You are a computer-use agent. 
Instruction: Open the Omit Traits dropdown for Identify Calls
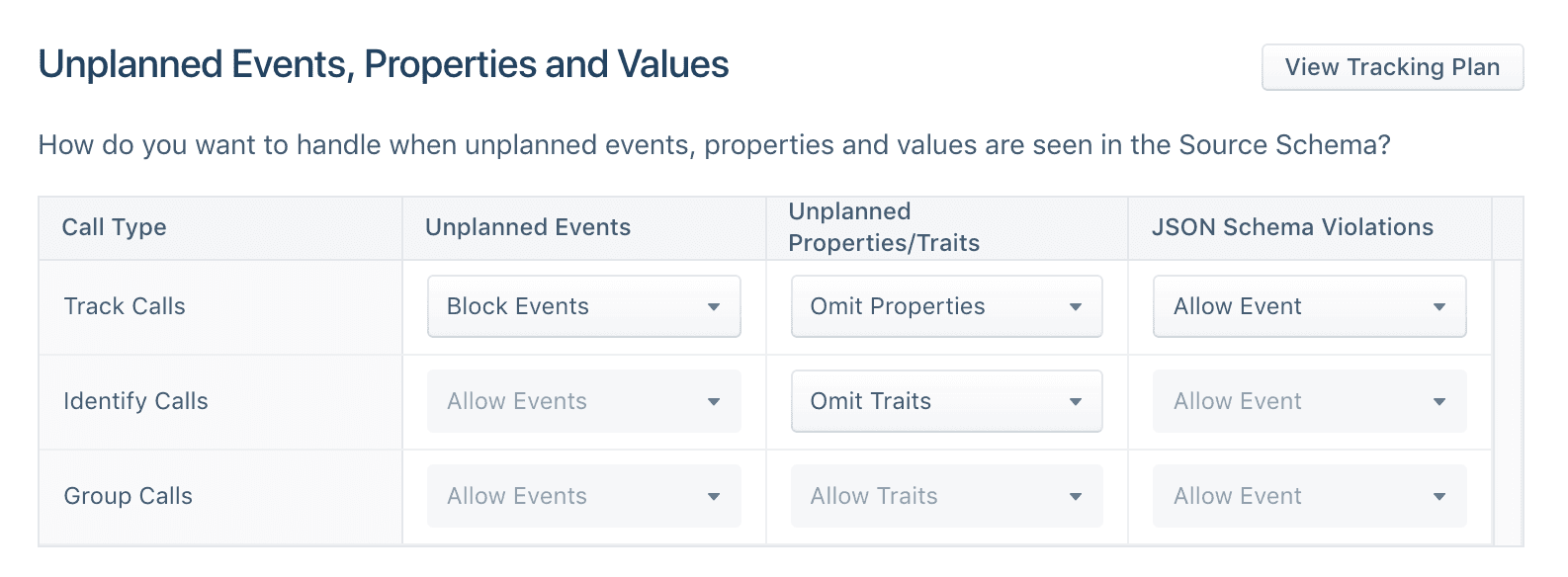tap(945, 401)
